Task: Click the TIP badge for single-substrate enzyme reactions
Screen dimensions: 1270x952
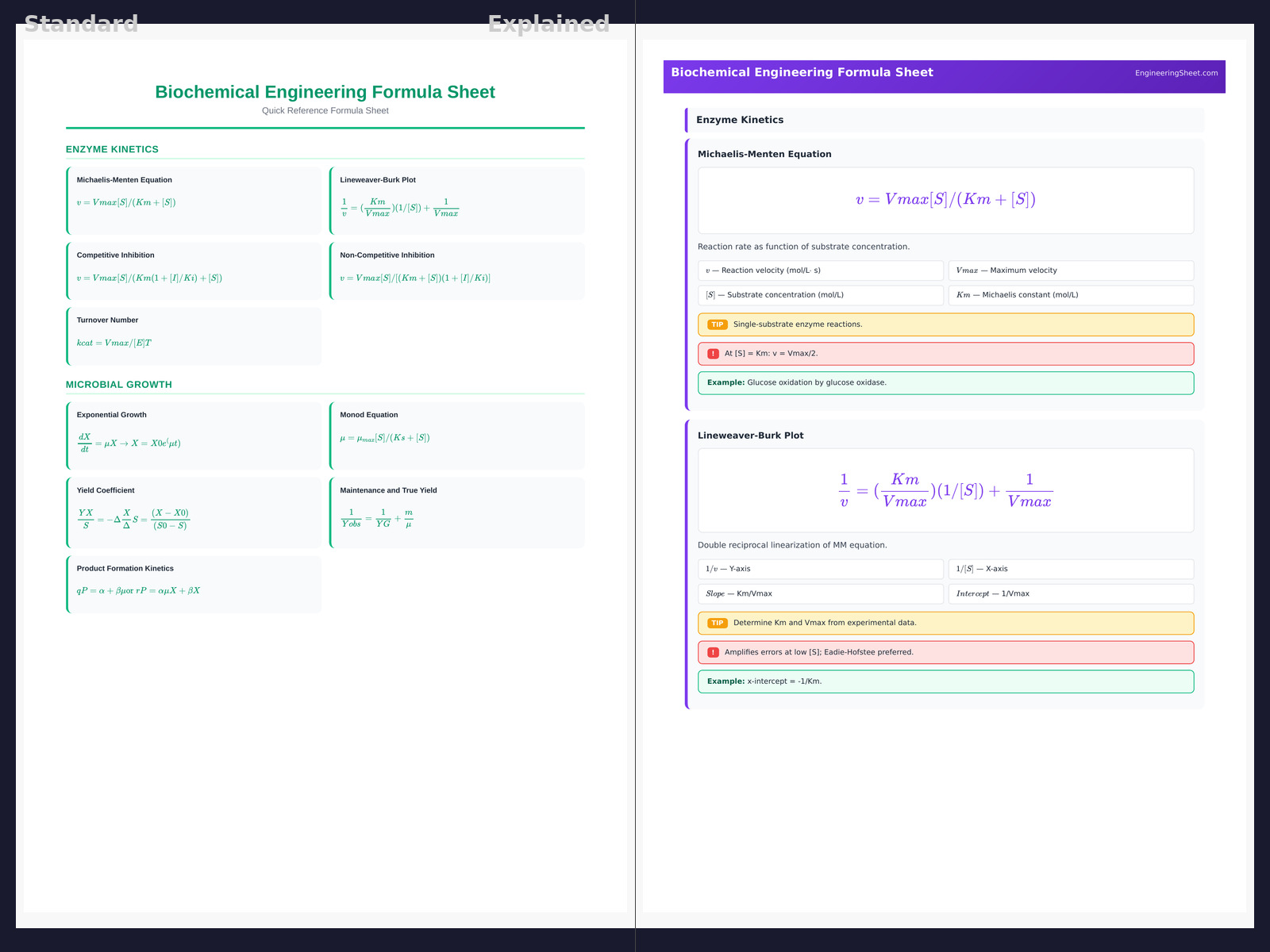Action: pyautogui.click(x=717, y=324)
